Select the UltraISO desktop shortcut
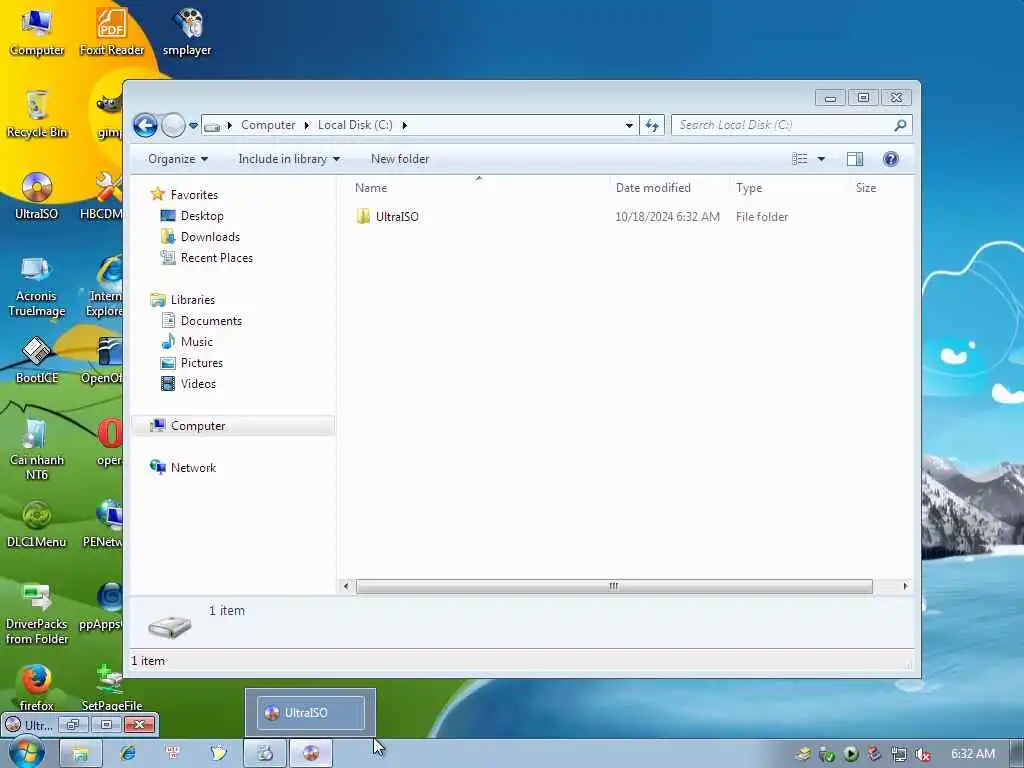 (37, 196)
